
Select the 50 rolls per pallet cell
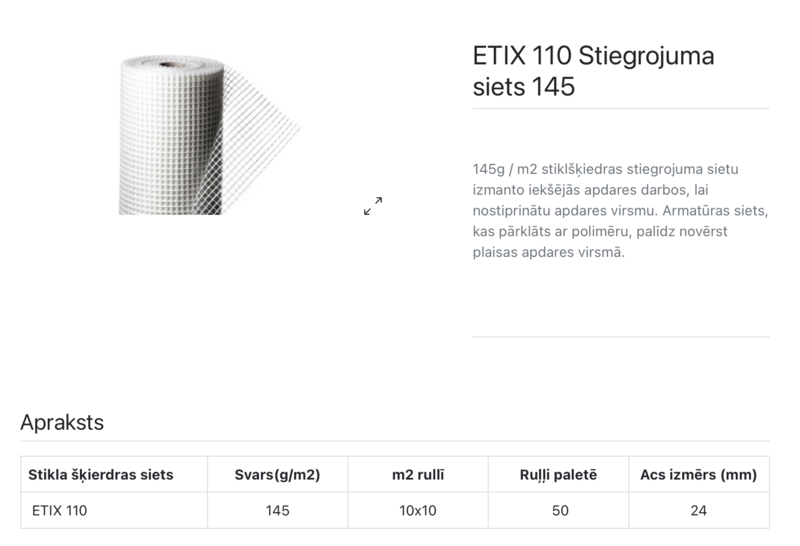click(559, 510)
